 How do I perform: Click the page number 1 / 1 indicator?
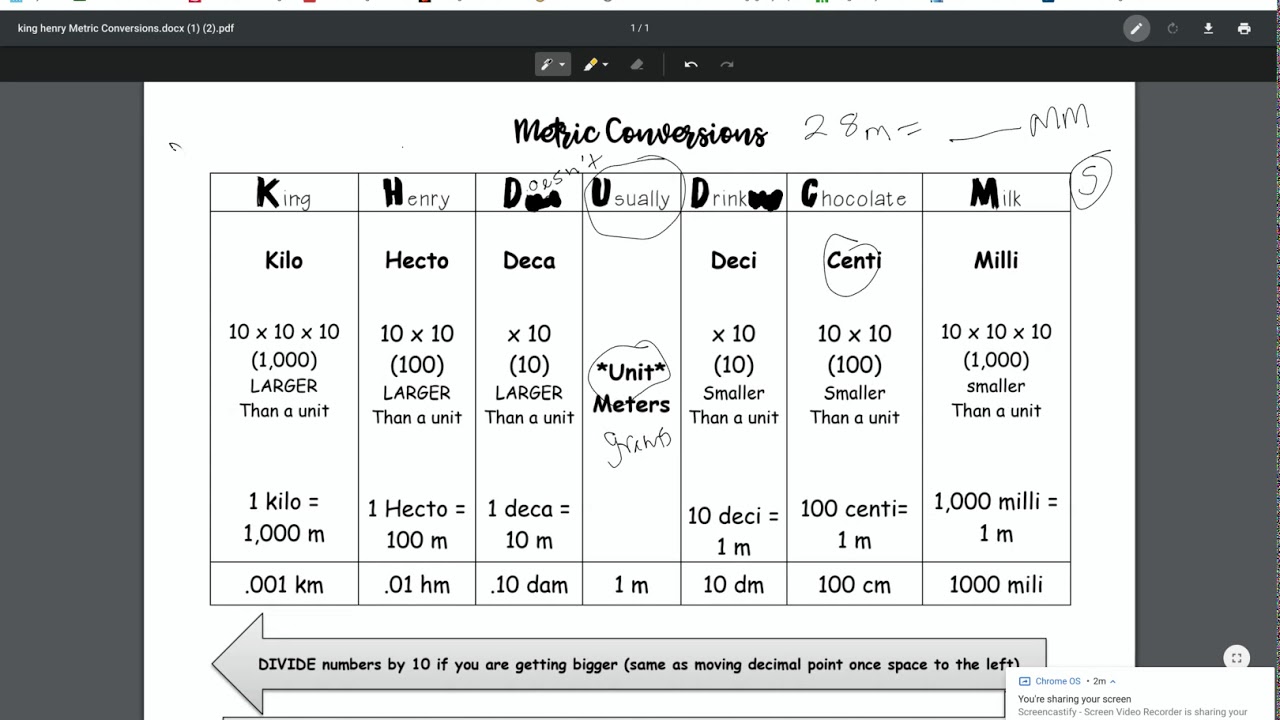pos(640,28)
